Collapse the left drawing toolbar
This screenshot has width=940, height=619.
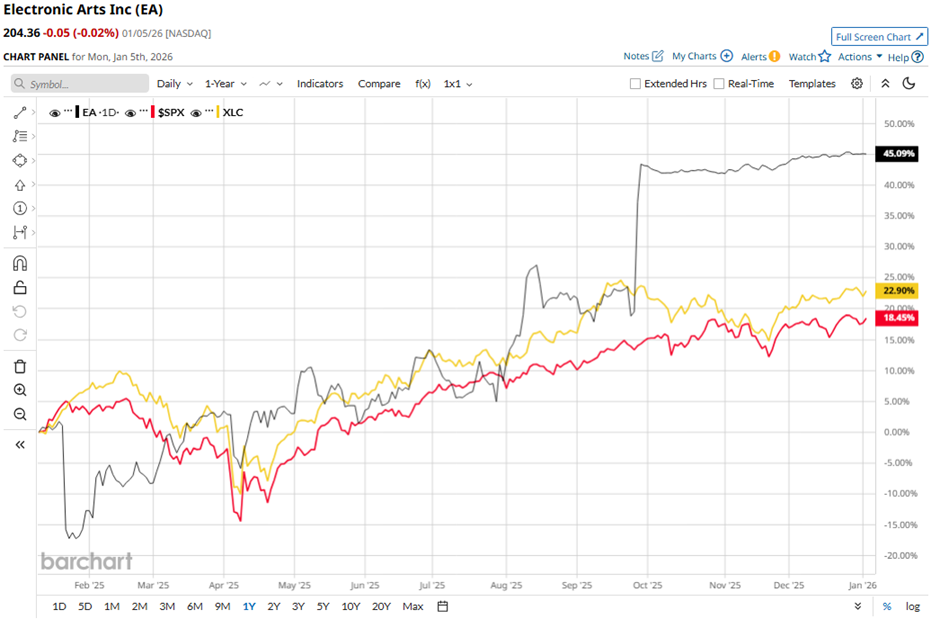pos(20,445)
